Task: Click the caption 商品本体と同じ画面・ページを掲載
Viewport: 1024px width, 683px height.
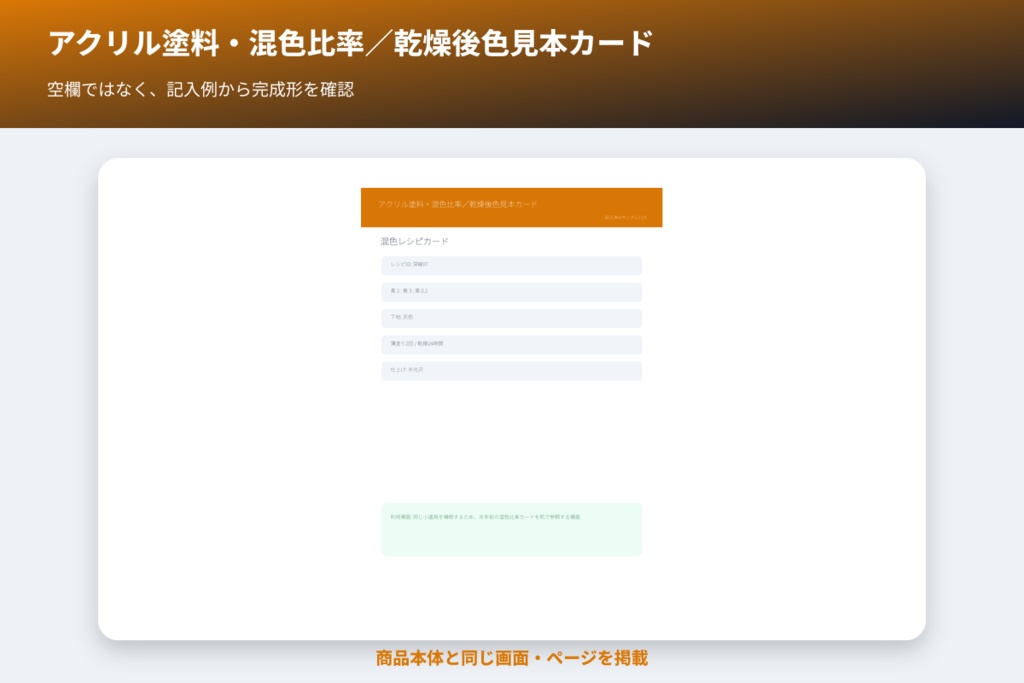Action: tap(511, 658)
